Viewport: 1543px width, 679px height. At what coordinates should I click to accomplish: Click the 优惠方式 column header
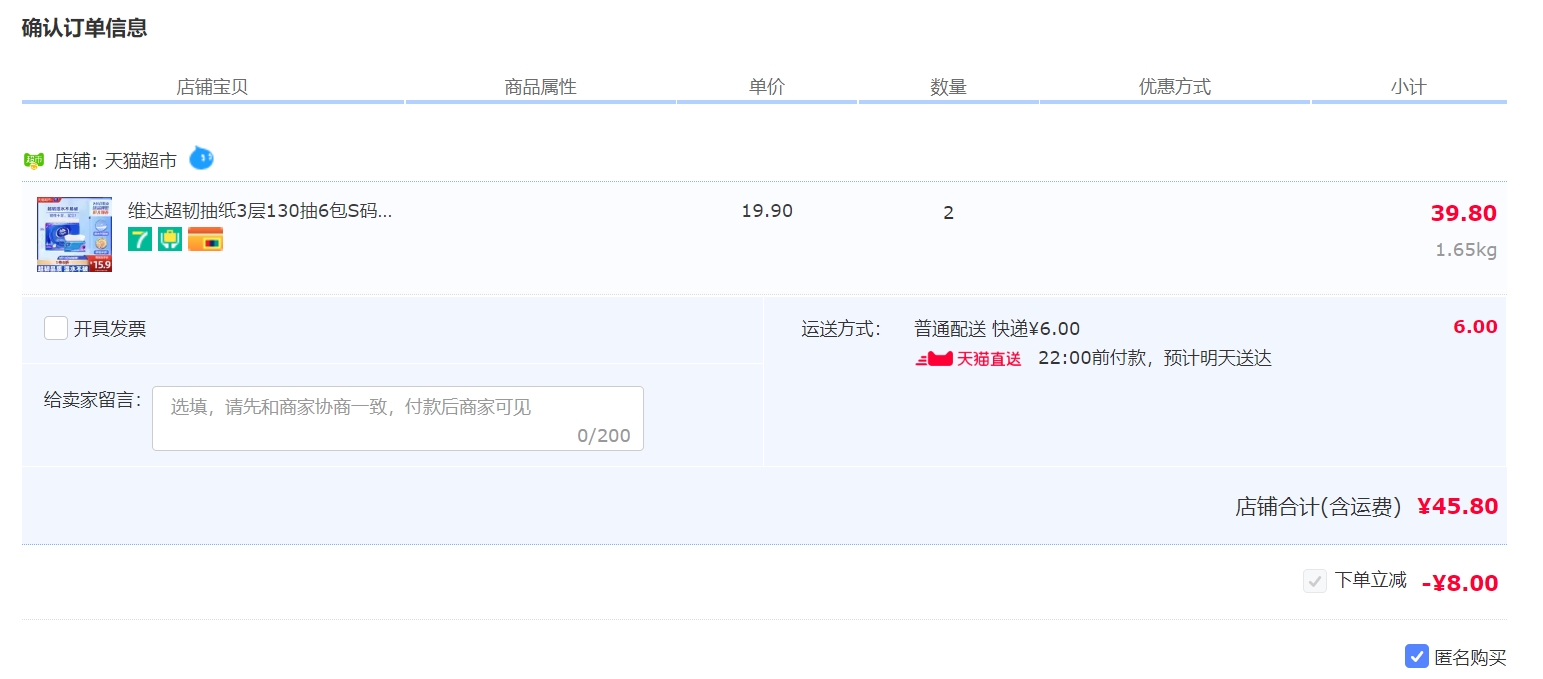coord(1174,87)
